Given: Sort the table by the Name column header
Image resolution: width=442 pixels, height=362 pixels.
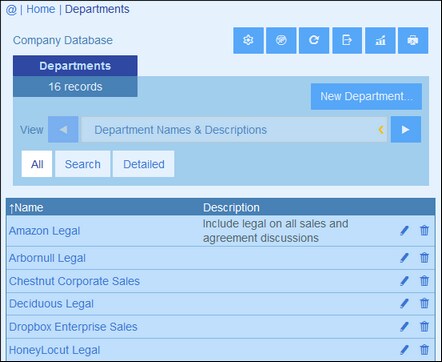Looking at the screenshot, I should point(26,208).
